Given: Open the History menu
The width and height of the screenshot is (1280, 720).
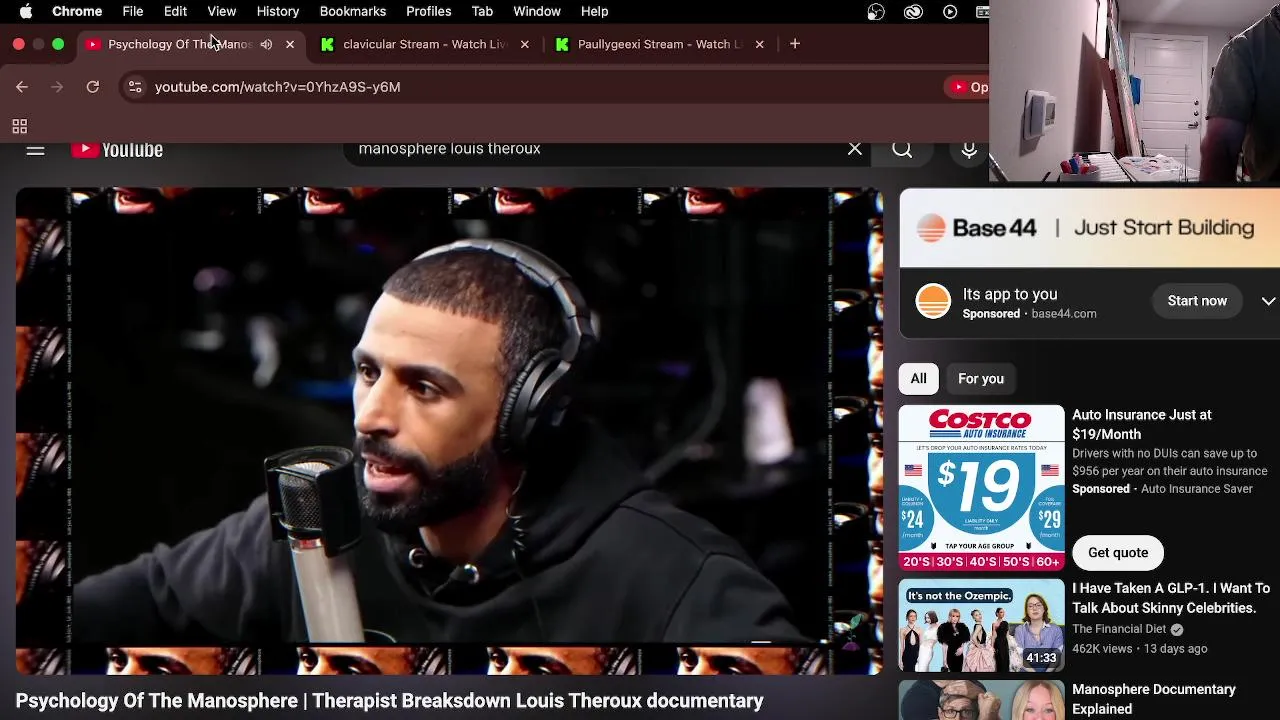Looking at the screenshot, I should point(278,11).
